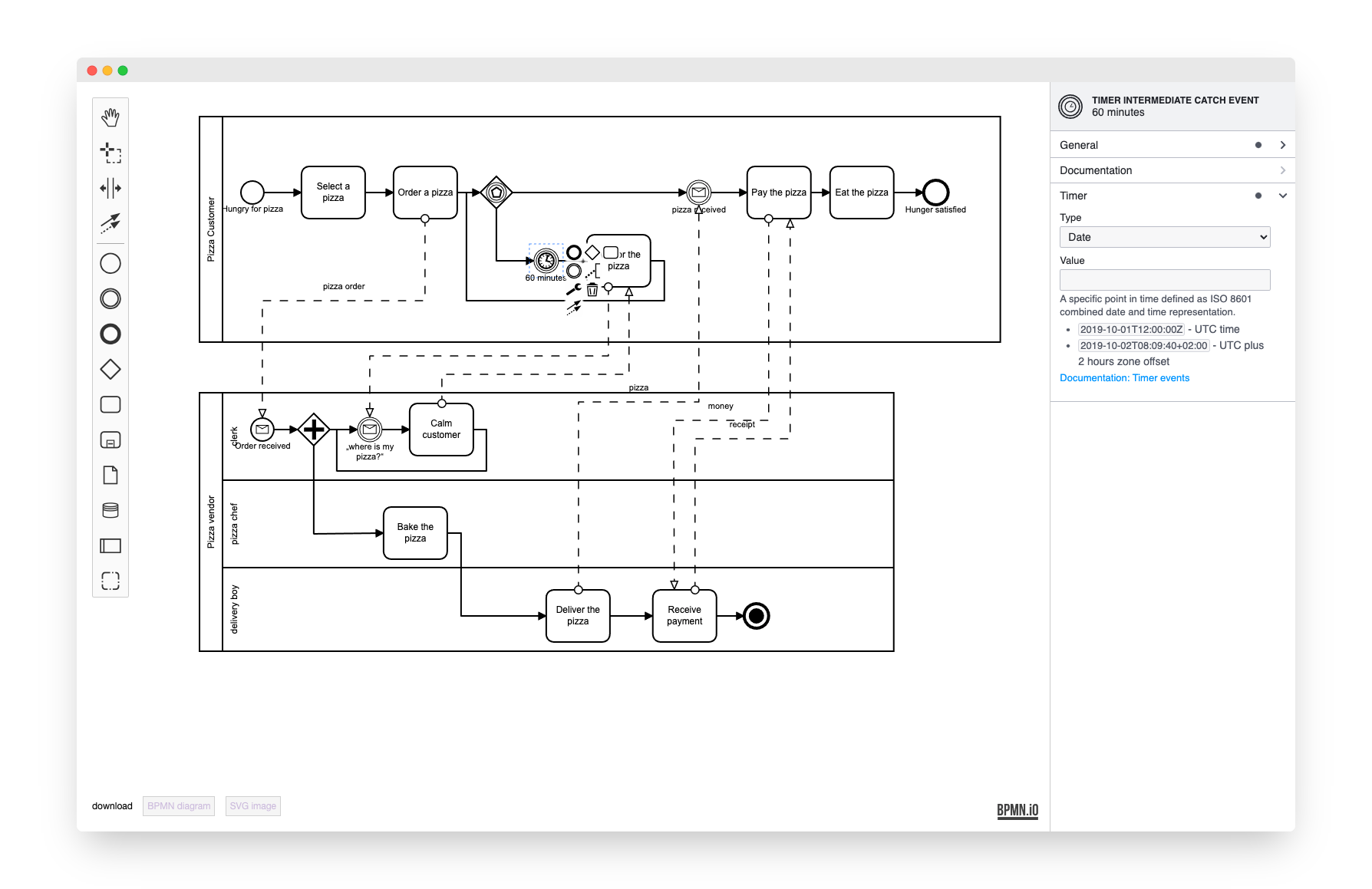Append text annotation from context pad
This screenshot has height=889, width=1372.
point(592,271)
